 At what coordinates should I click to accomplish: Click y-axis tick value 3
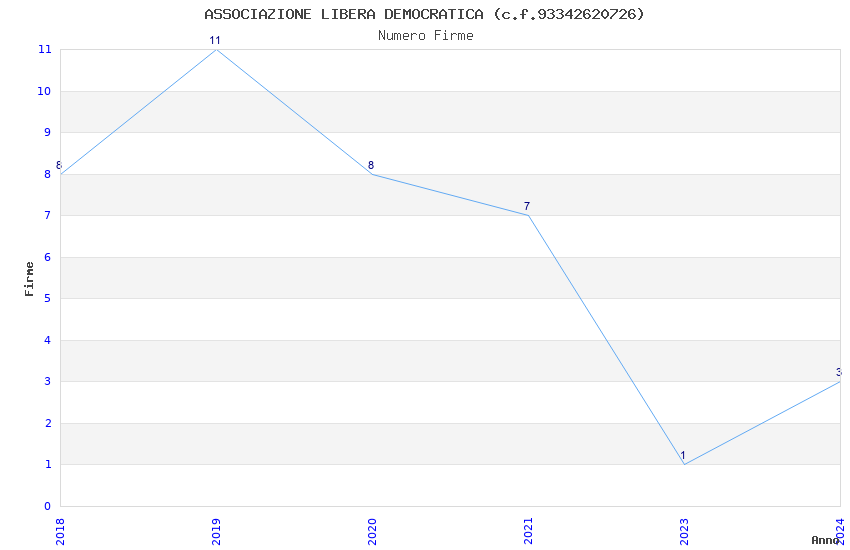(x=48, y=381)
